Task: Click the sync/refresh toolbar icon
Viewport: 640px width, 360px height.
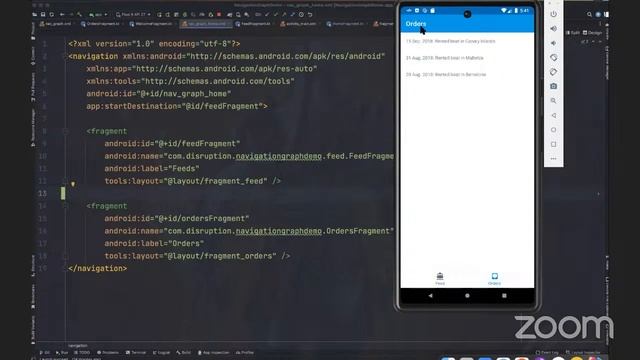Action: [x=51, y=14]
